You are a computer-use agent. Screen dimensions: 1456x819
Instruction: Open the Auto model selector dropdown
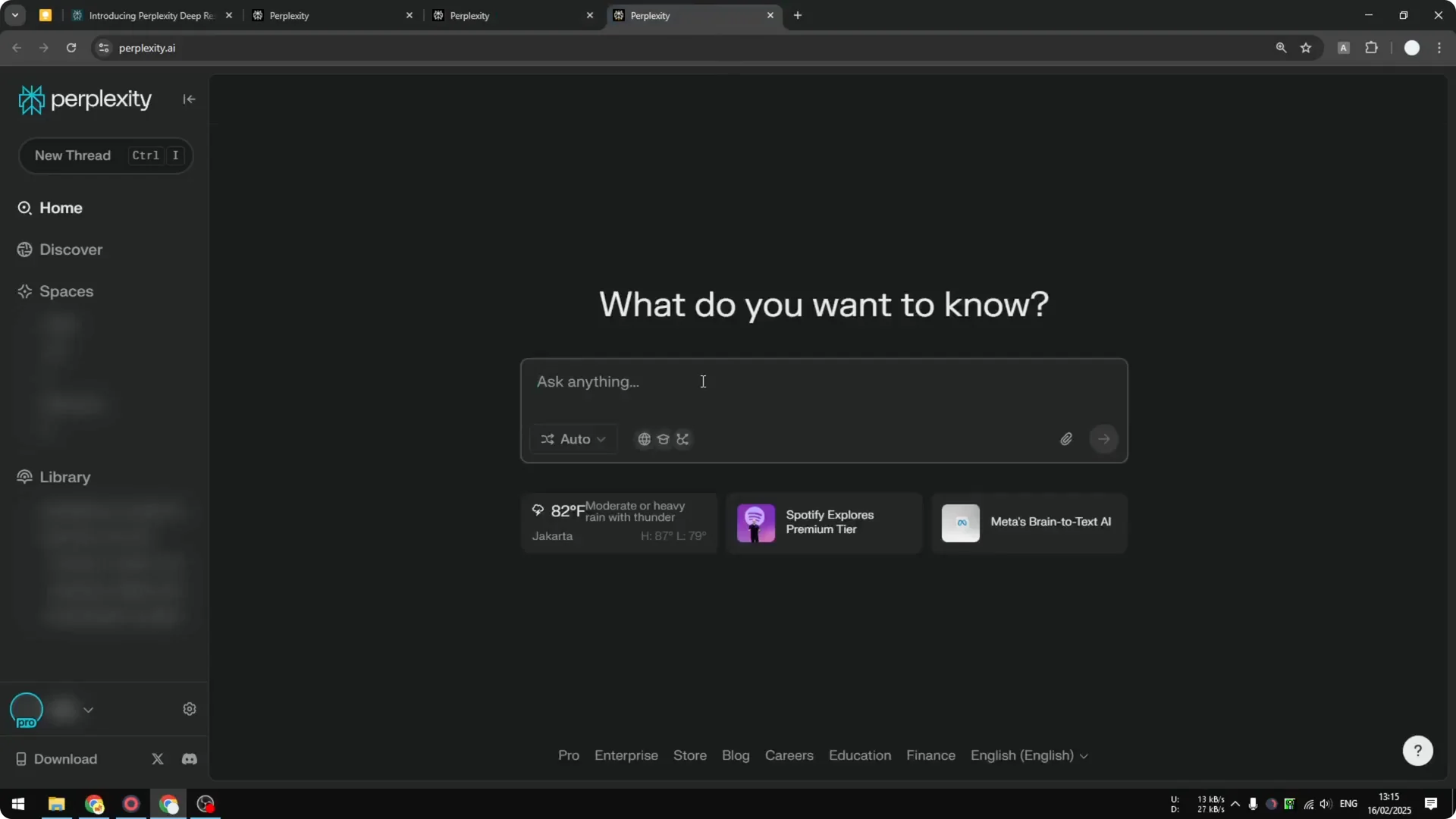point(573,439)
